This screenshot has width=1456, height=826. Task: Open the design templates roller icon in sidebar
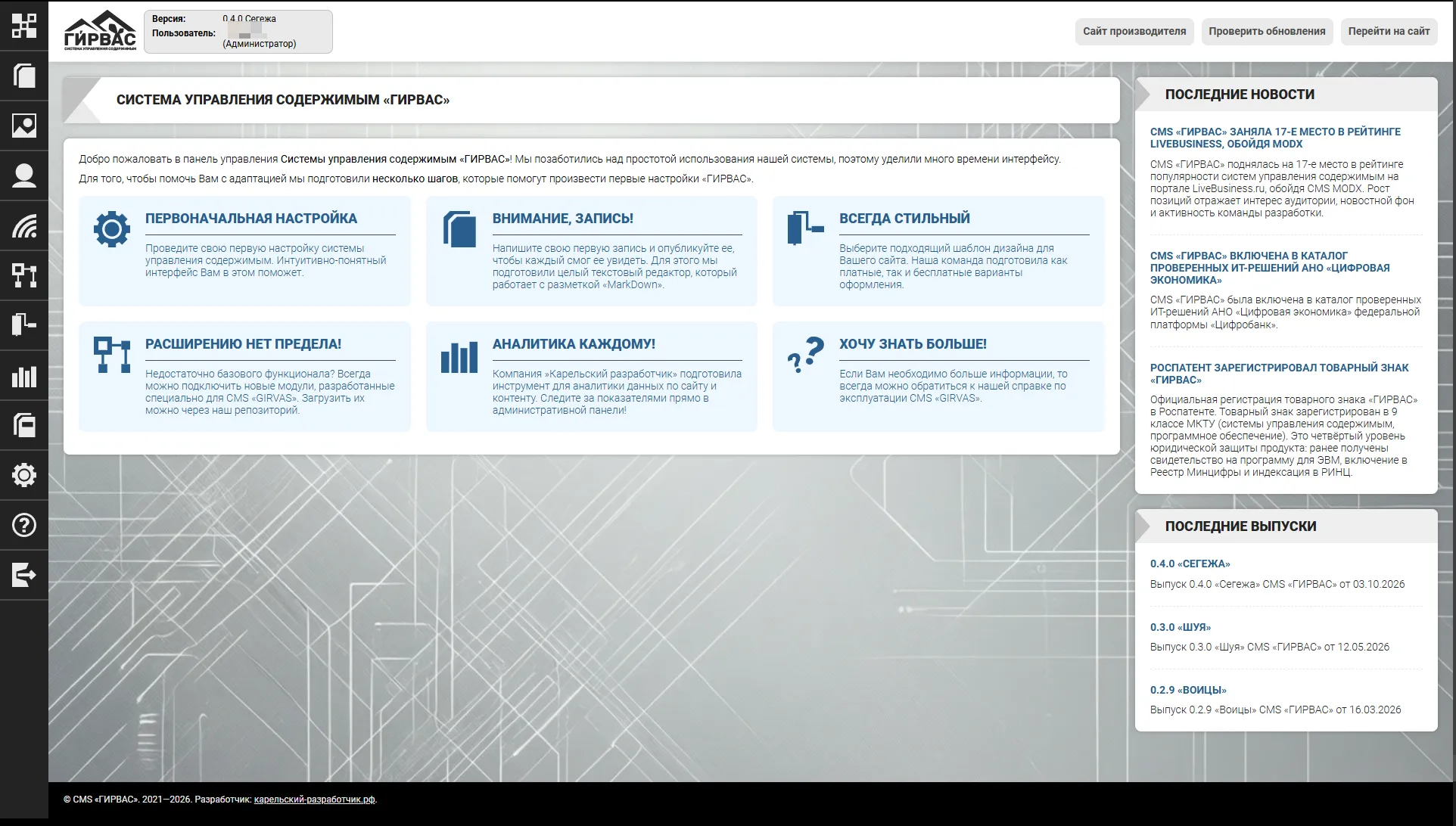(24, 325)
